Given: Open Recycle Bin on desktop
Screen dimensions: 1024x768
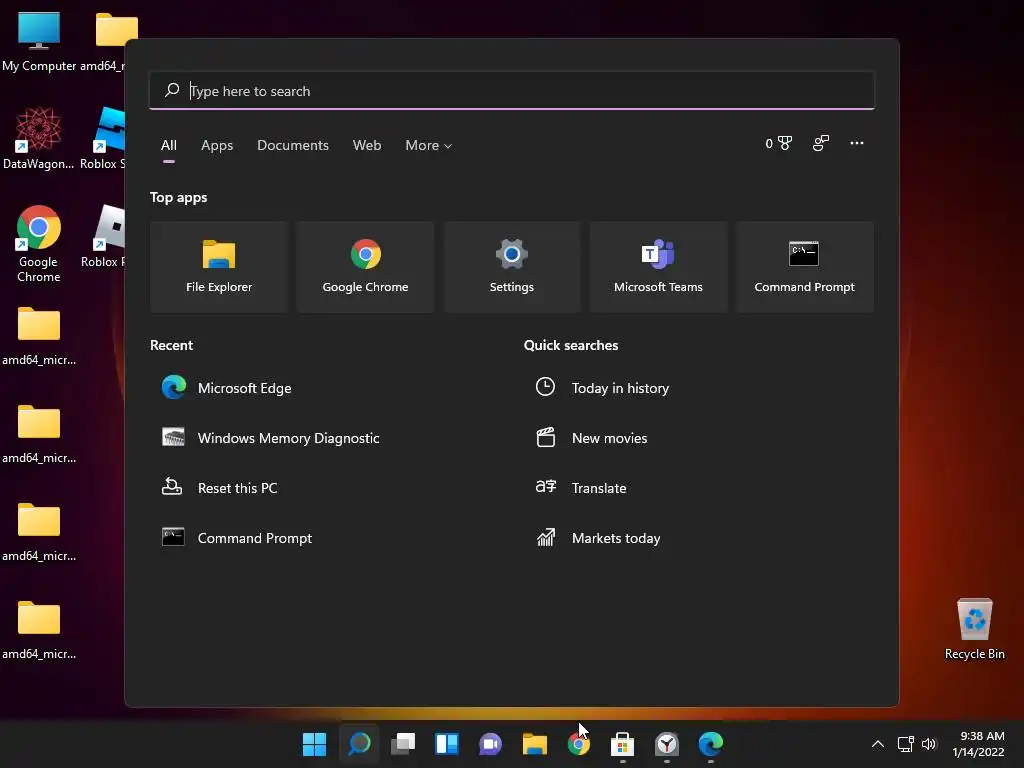Looking at the screenshot, I should coord(974,629).
